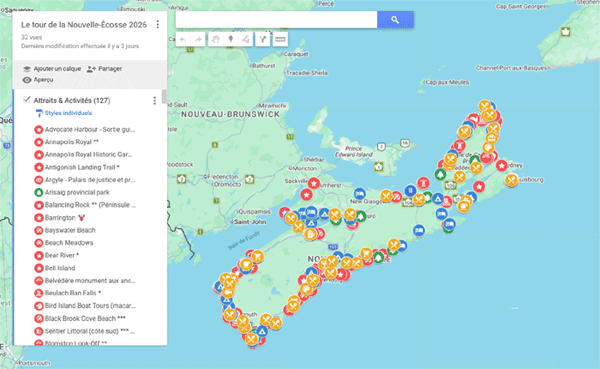Screen dimensions: 600x369
Task: Select the measure distances ruler tool
Action: point(280,39)
